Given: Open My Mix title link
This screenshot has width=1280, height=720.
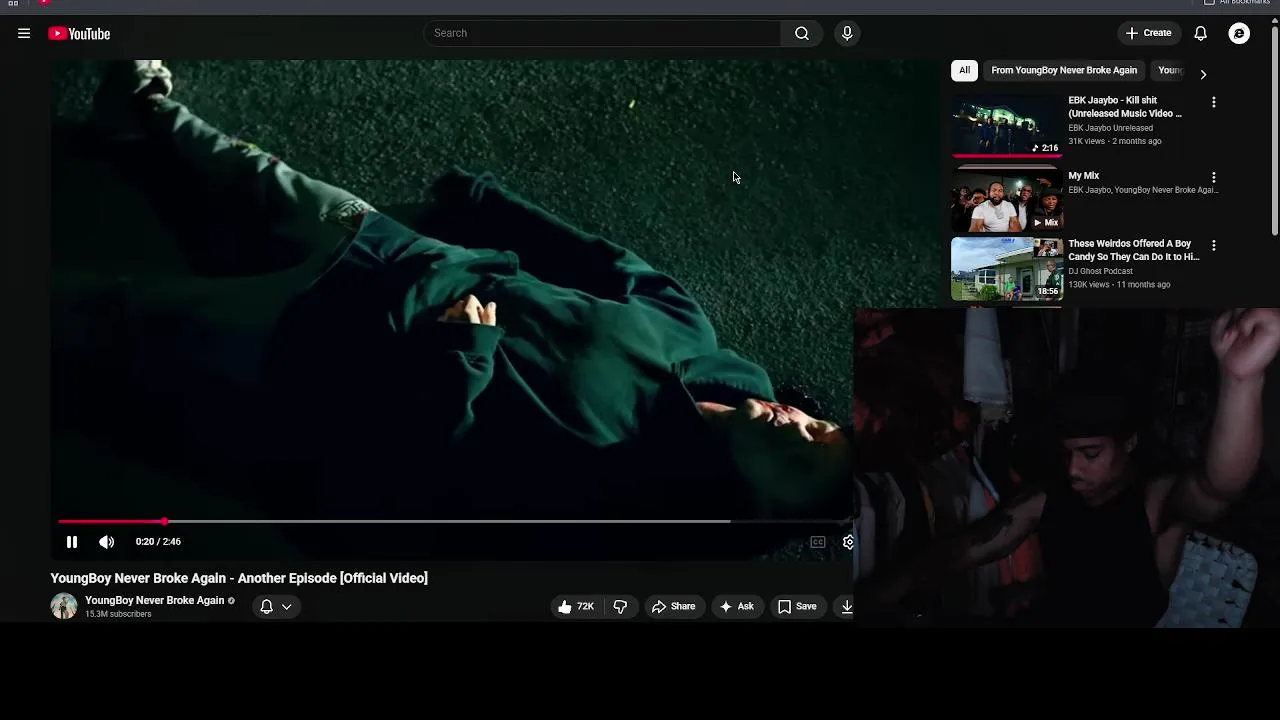Looking at the screenshot, I should (1084, 176).
